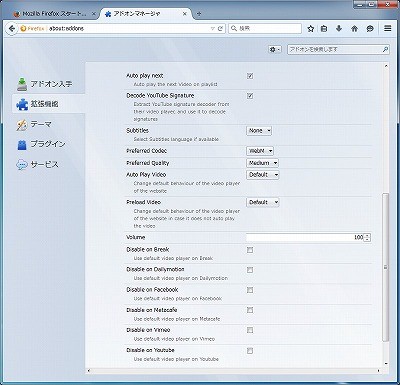Open the bookmarks list icon

[x=324, y=29]
